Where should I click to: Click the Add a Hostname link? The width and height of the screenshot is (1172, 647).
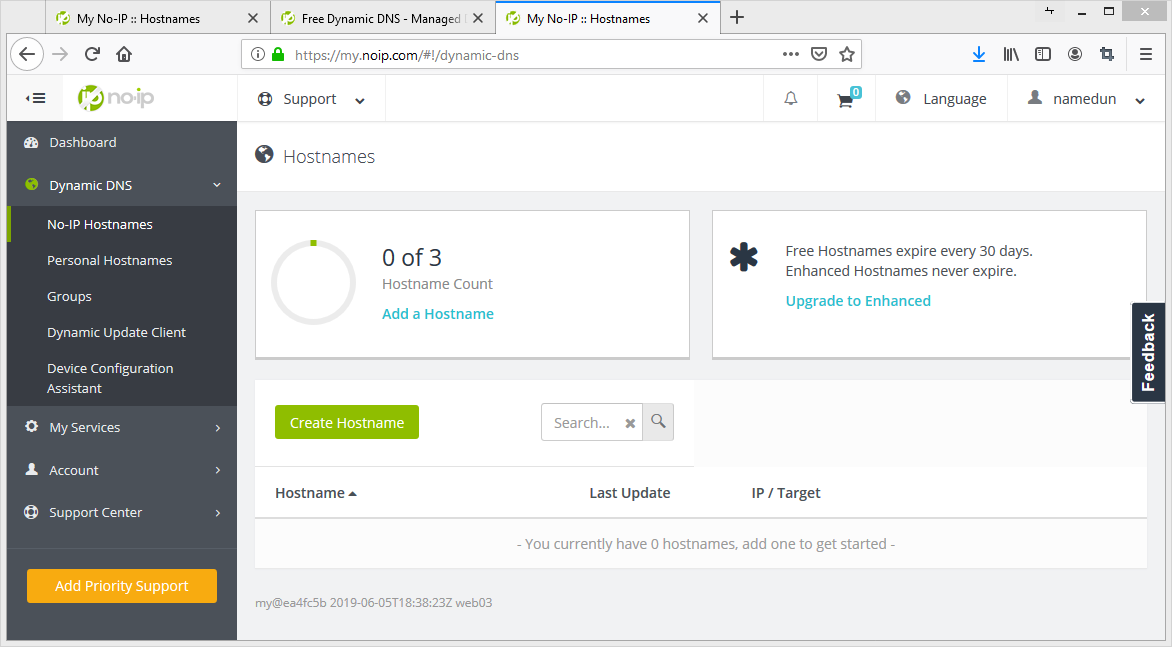coord(438,314)
